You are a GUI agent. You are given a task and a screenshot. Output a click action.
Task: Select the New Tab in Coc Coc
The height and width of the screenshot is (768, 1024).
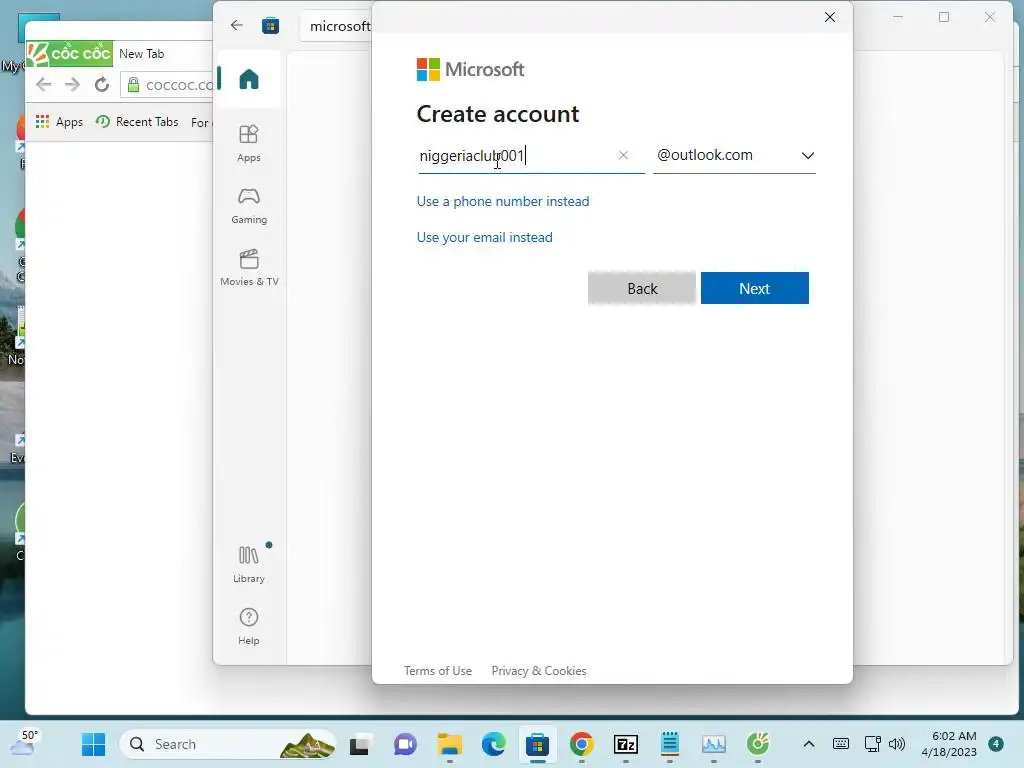click(142, 54)
